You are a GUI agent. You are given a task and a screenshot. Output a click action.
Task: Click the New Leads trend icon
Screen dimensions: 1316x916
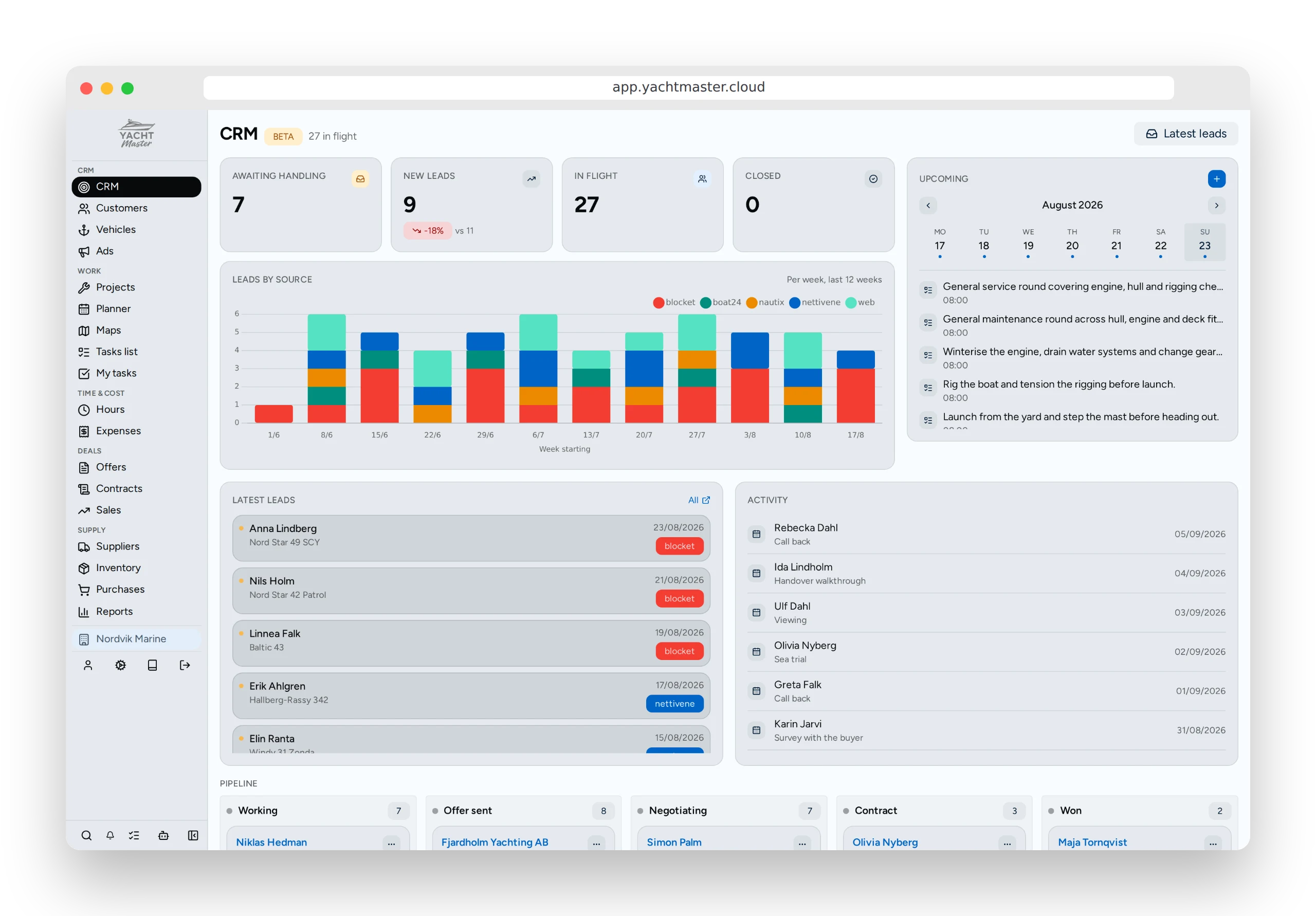coord(532,179)
